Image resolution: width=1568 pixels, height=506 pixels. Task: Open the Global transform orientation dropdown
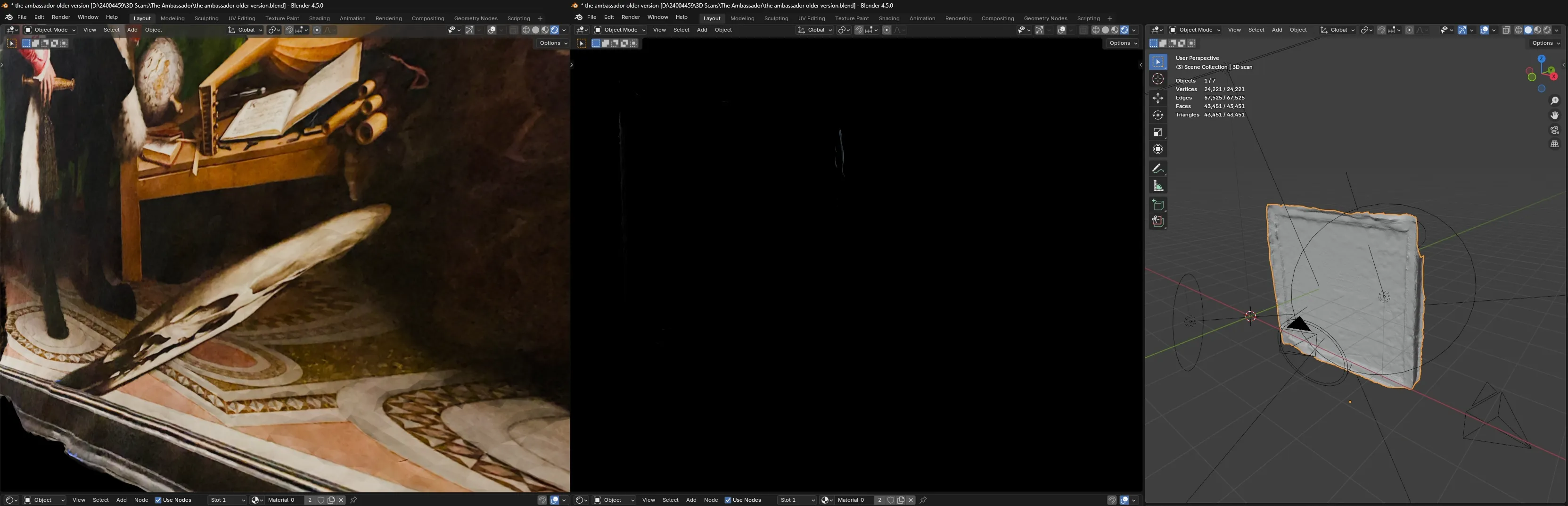click(x=1338, y=29)
